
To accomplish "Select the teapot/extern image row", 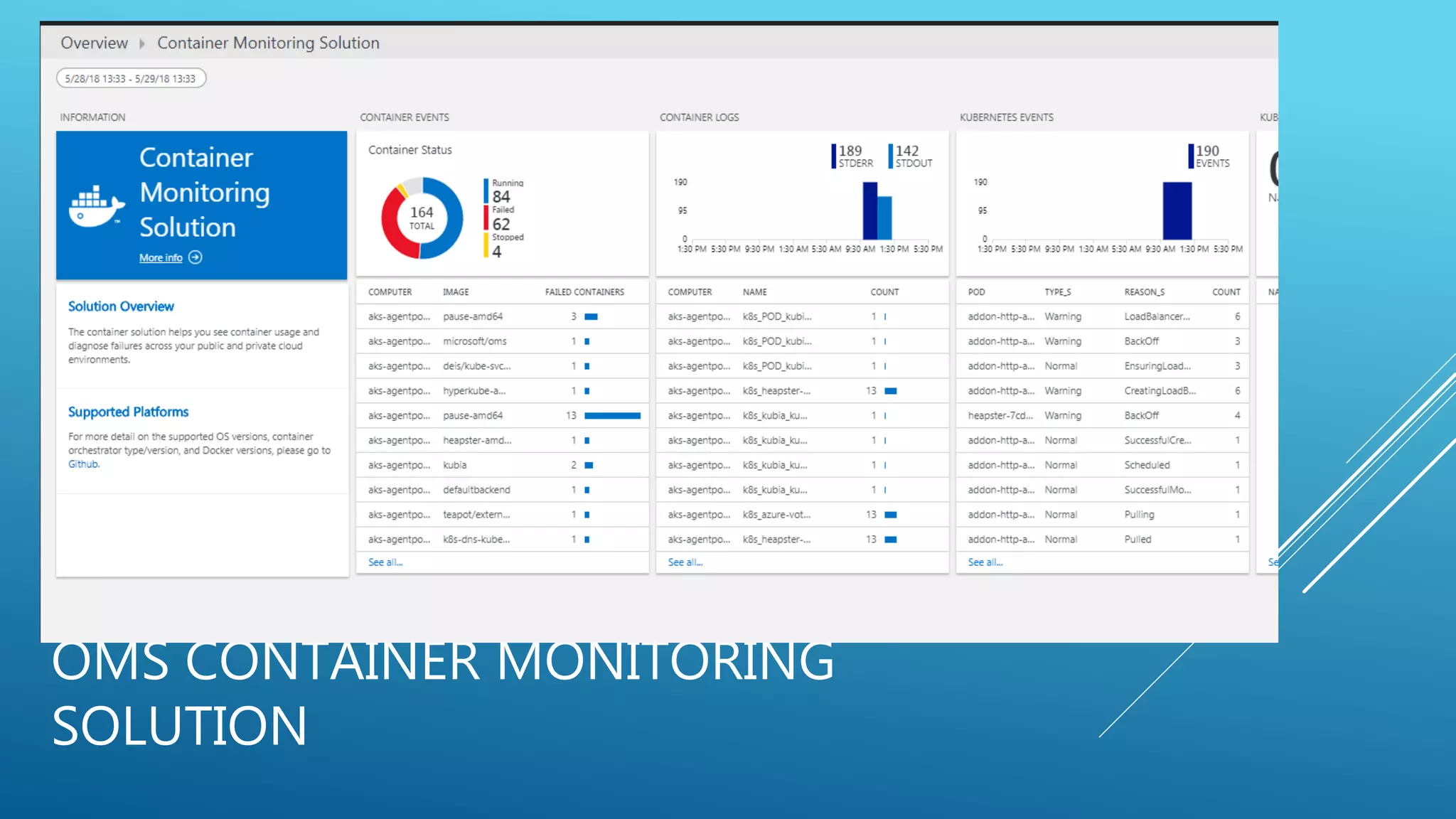I will coord(502,515).
